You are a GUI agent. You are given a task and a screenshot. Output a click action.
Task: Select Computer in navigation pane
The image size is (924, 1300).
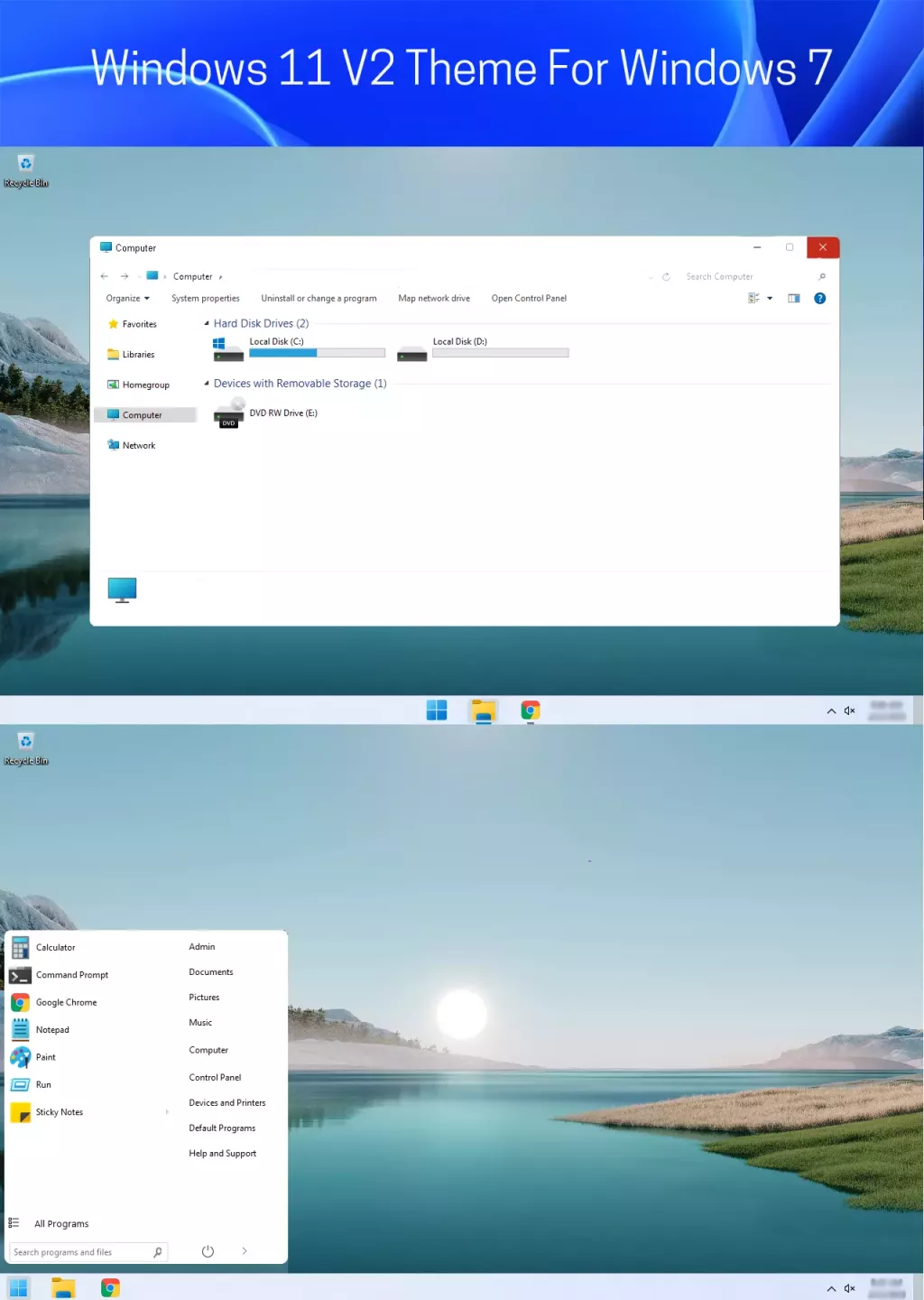click(x=145, y=415)
